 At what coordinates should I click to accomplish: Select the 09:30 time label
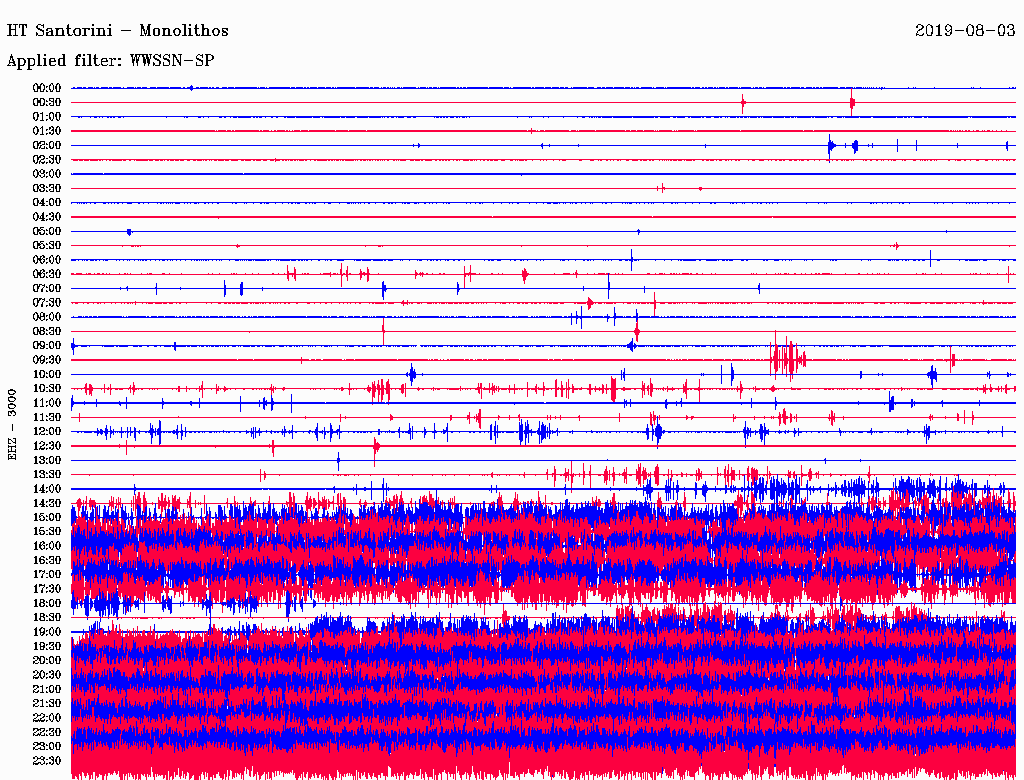click(47, 360)
